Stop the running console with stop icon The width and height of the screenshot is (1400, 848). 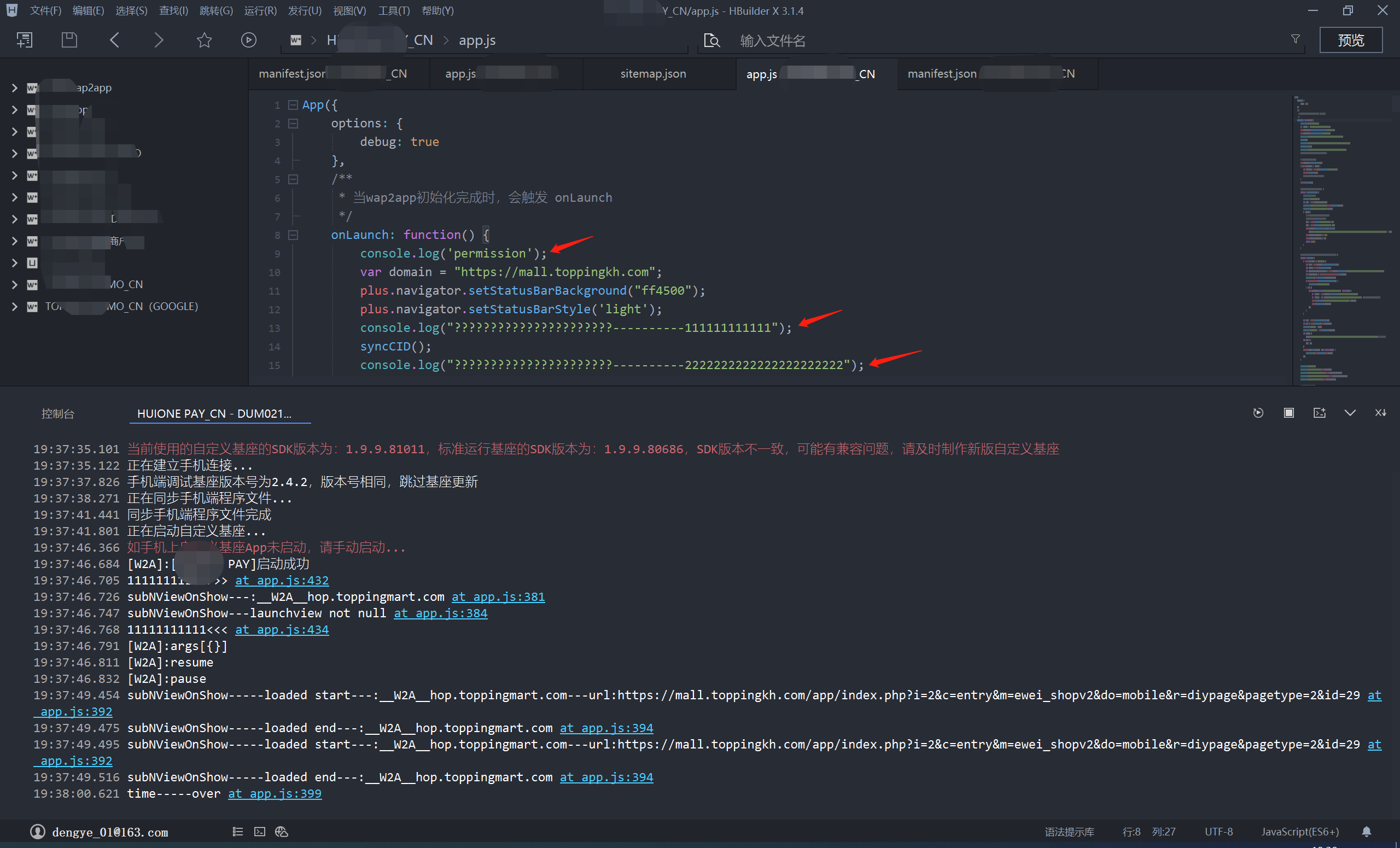(1288, 413)
